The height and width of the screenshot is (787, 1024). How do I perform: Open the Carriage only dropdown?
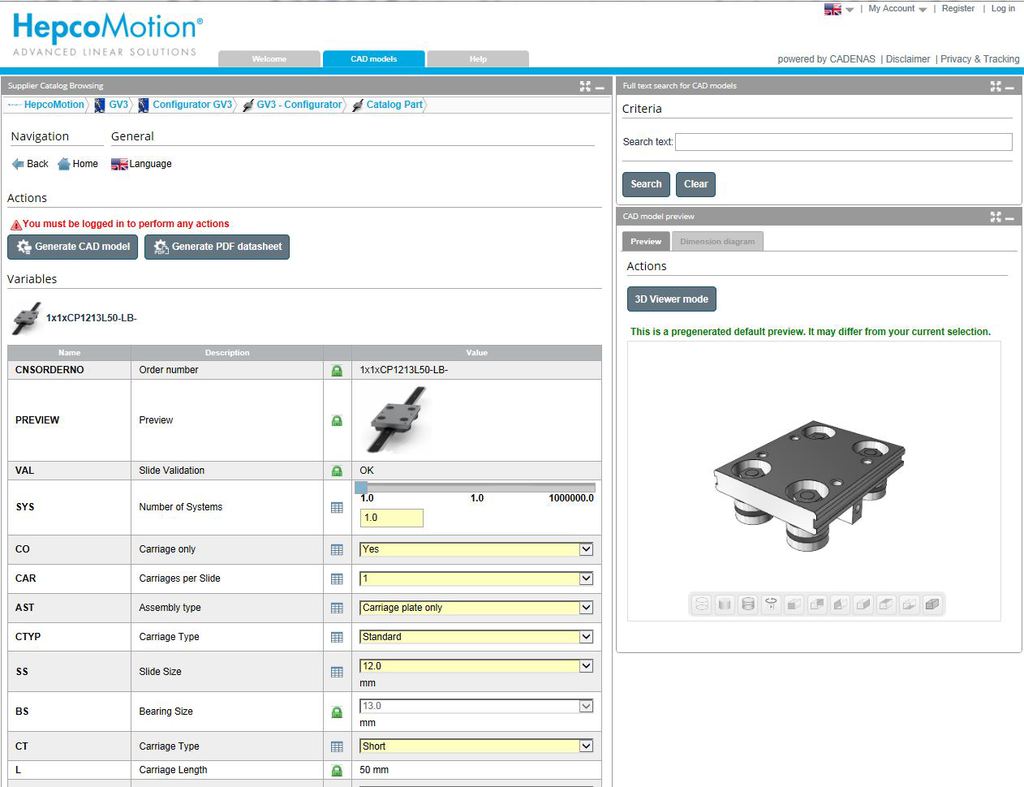click(476, 549)
